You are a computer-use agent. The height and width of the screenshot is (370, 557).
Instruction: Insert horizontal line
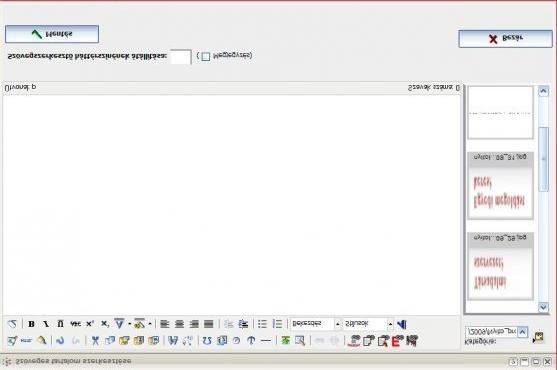pos(266,341)
